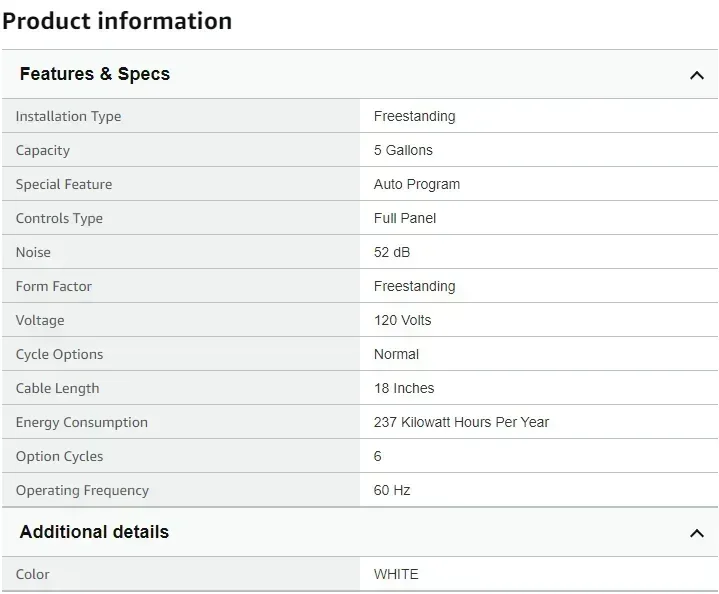Collapse the Additional details chevron

pyautogui.click(x=697, y=533)
